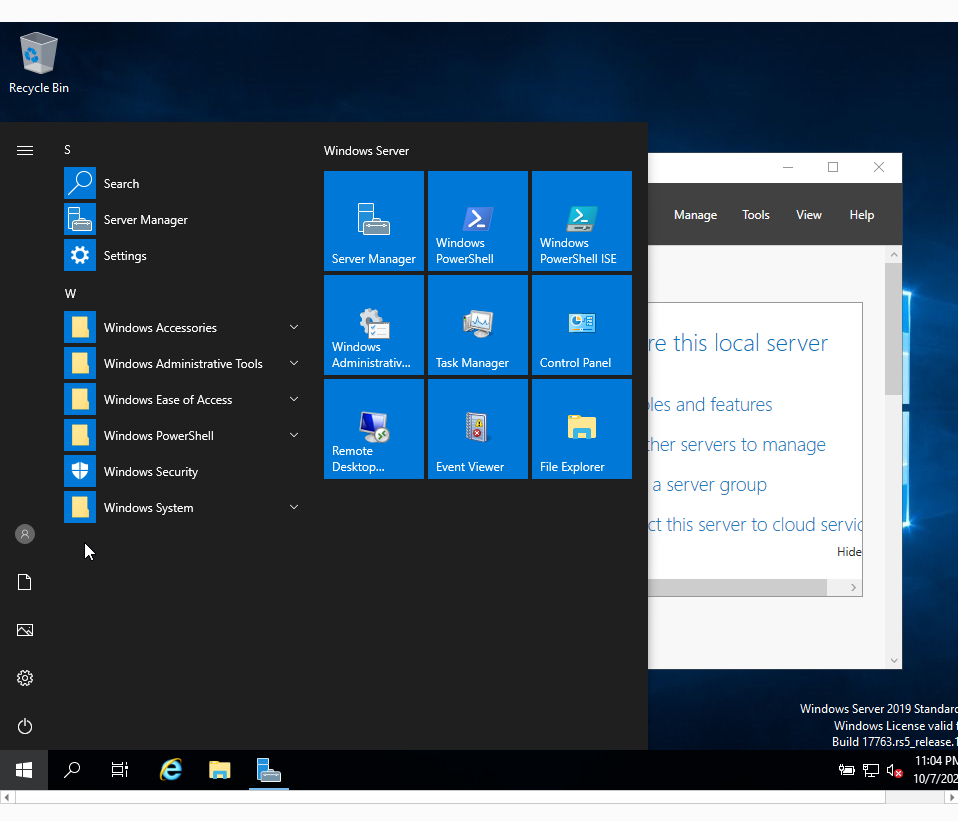Open the Manage menu in Server Manager
Viewport: 958px width, 821px height.
[x=695, y=215]
